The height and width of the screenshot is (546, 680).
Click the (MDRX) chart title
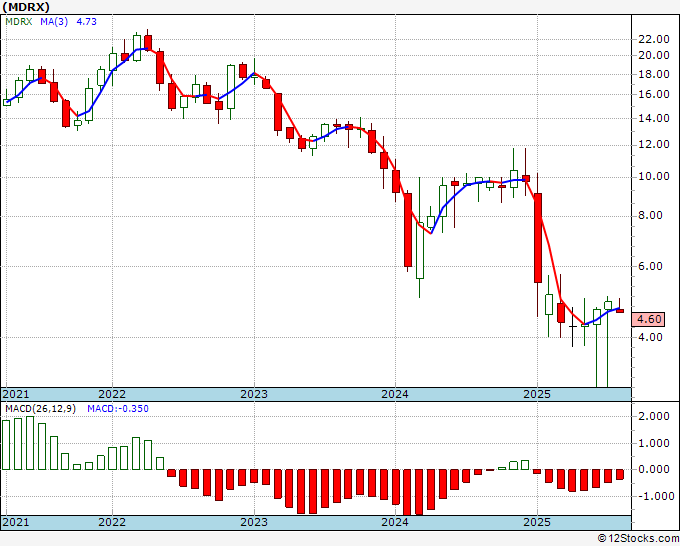[26, 7]
